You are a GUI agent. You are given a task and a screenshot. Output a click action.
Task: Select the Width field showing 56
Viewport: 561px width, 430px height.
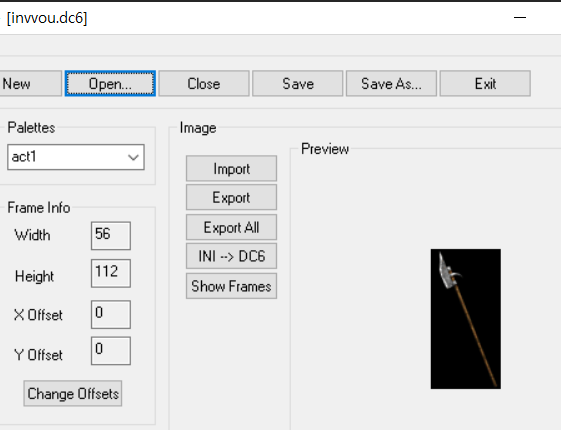point(111,236)
